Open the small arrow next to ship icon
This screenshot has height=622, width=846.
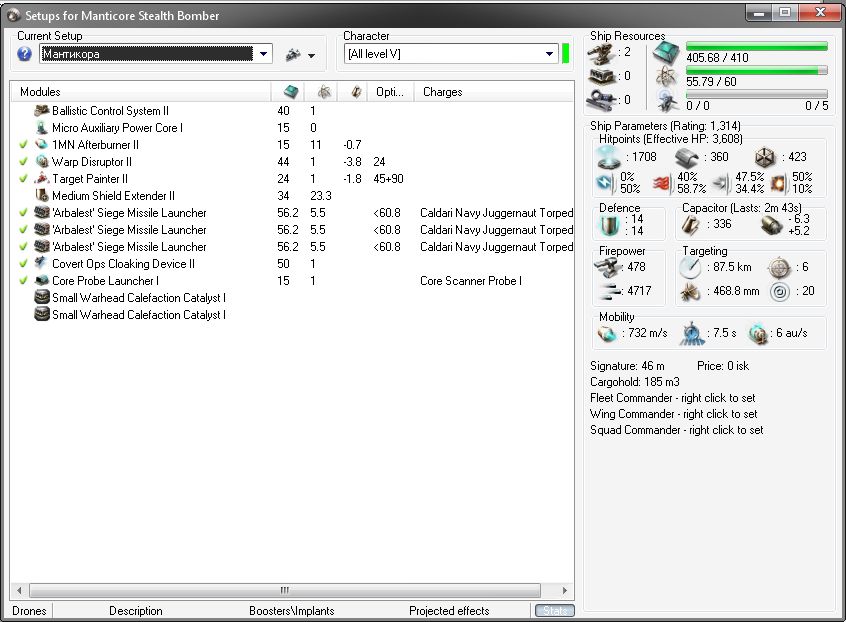[311, 56]
